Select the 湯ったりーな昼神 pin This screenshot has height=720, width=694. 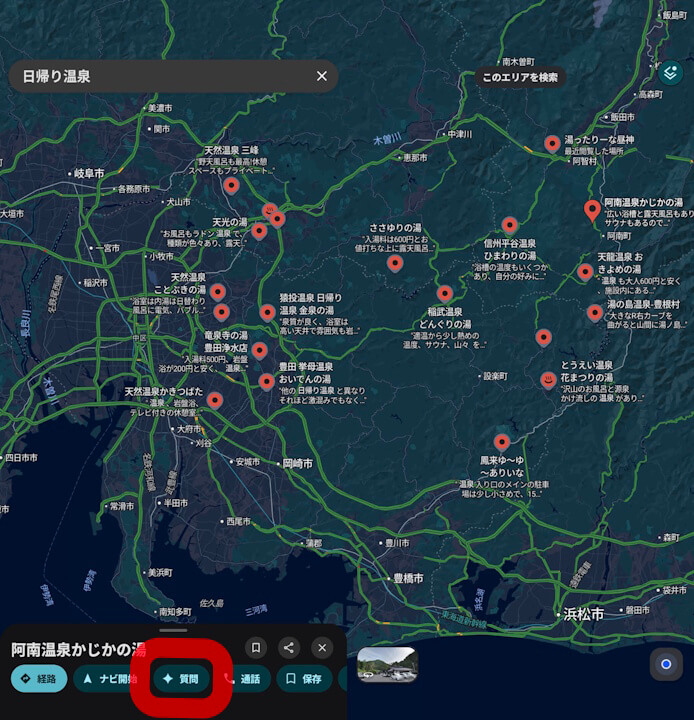click(x=552, y=144)
